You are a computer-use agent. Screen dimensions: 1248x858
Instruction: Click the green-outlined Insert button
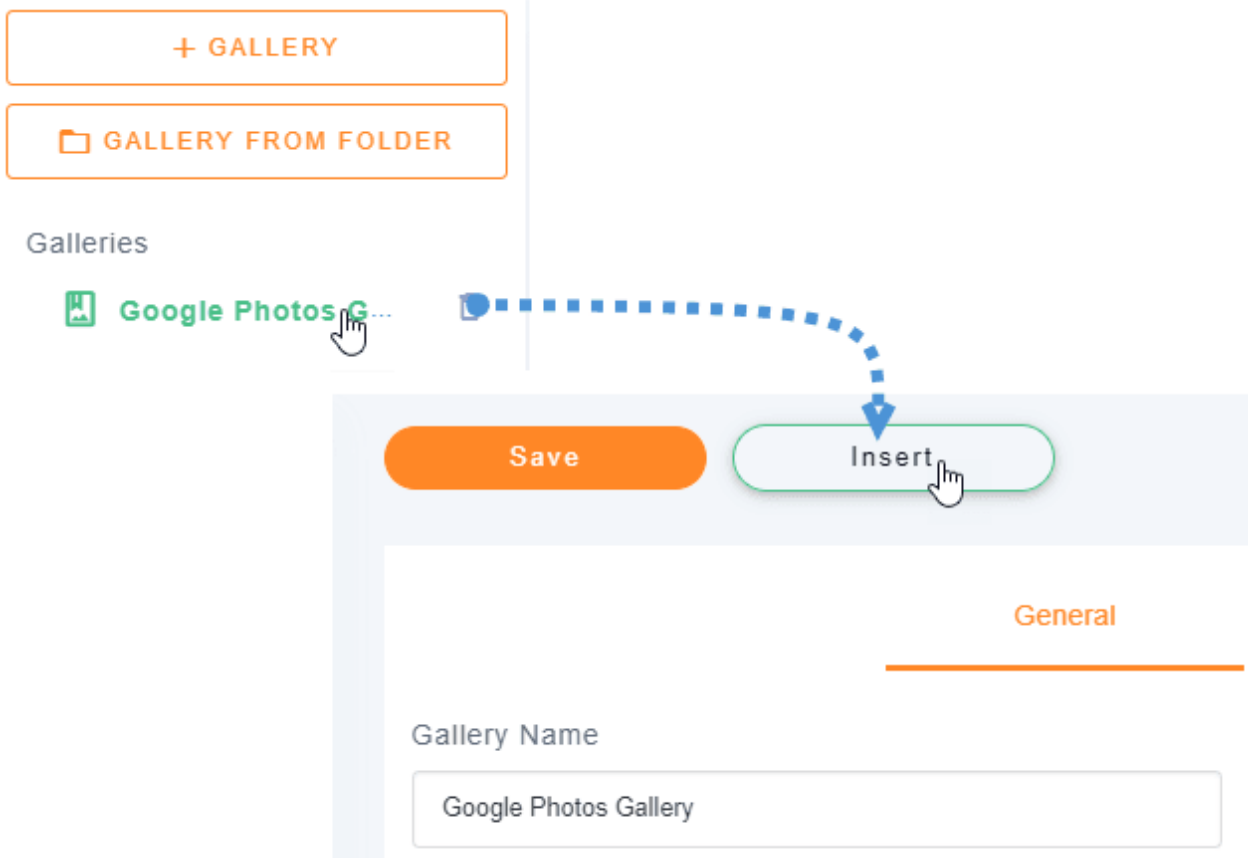point(892,458)
